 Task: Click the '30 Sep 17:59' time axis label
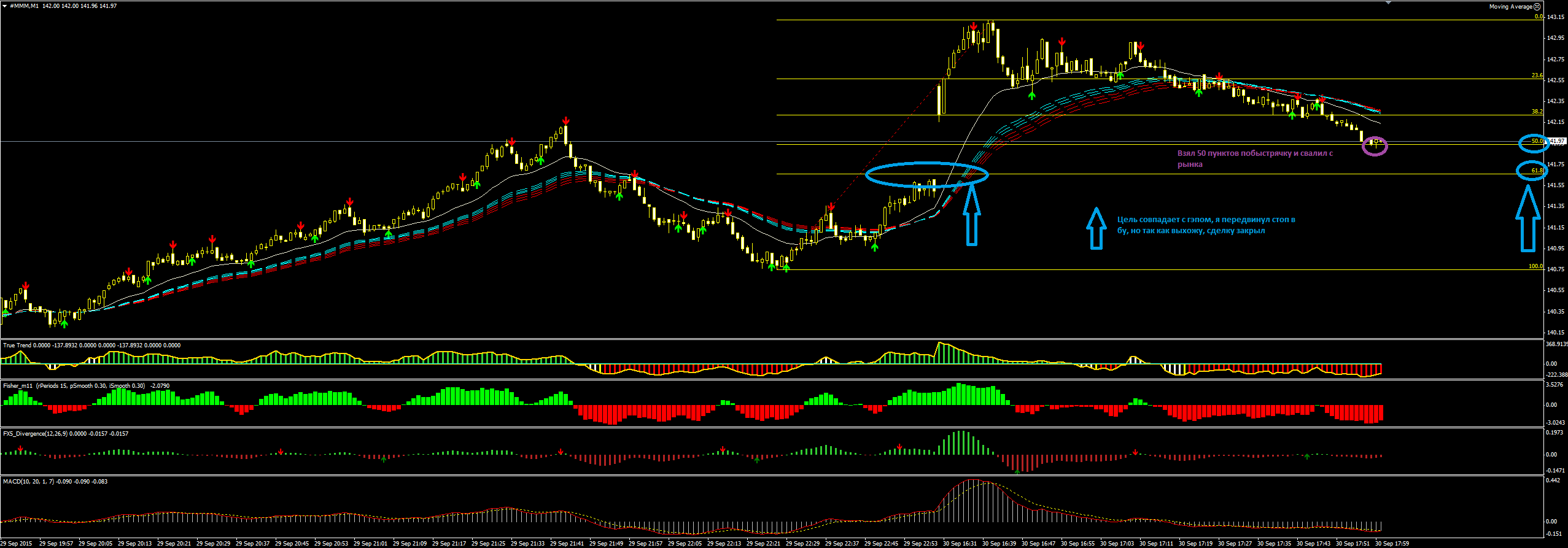coord(1392,544)
